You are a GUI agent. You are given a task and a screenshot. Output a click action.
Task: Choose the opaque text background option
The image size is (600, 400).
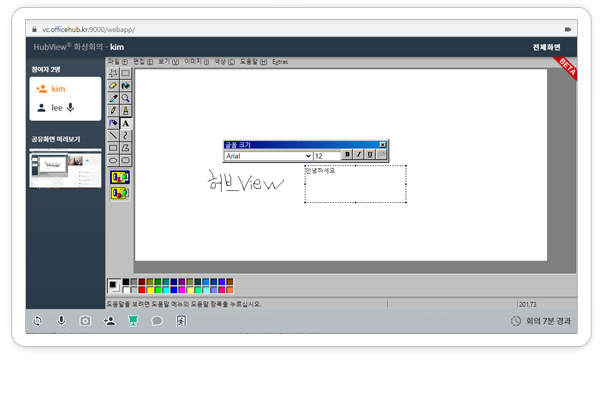coord(120,177)
